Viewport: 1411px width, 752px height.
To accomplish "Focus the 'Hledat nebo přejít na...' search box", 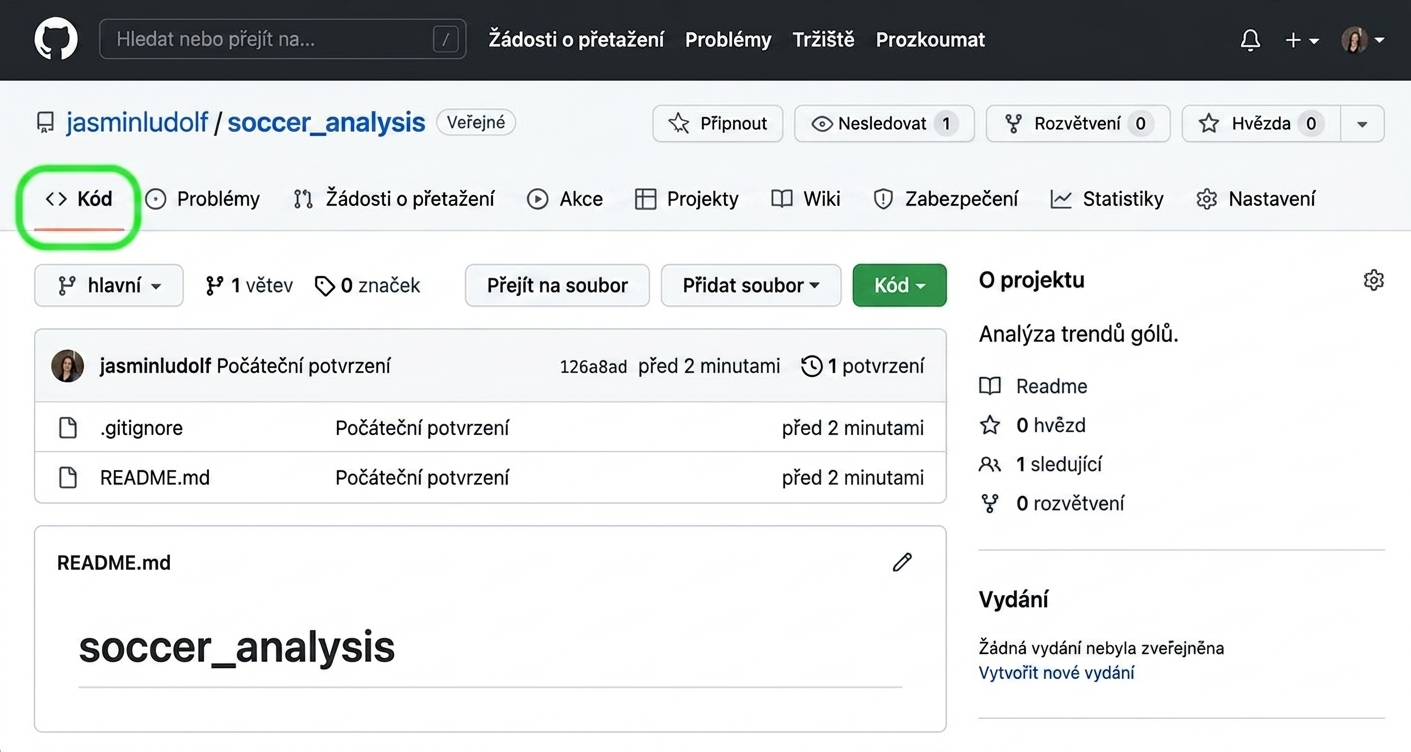I will [282, 40].
